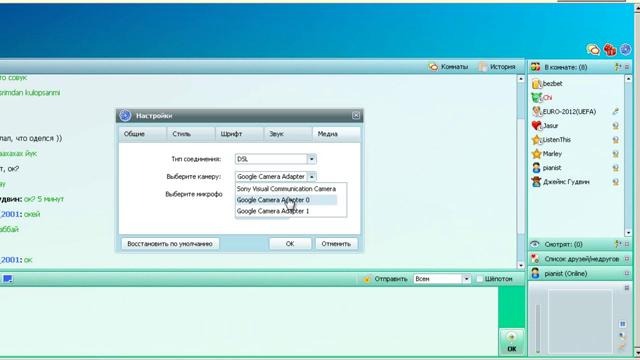Click webcam icon beside Джеймс Гудвин
The image size is (640, 360).
point(616,182)
